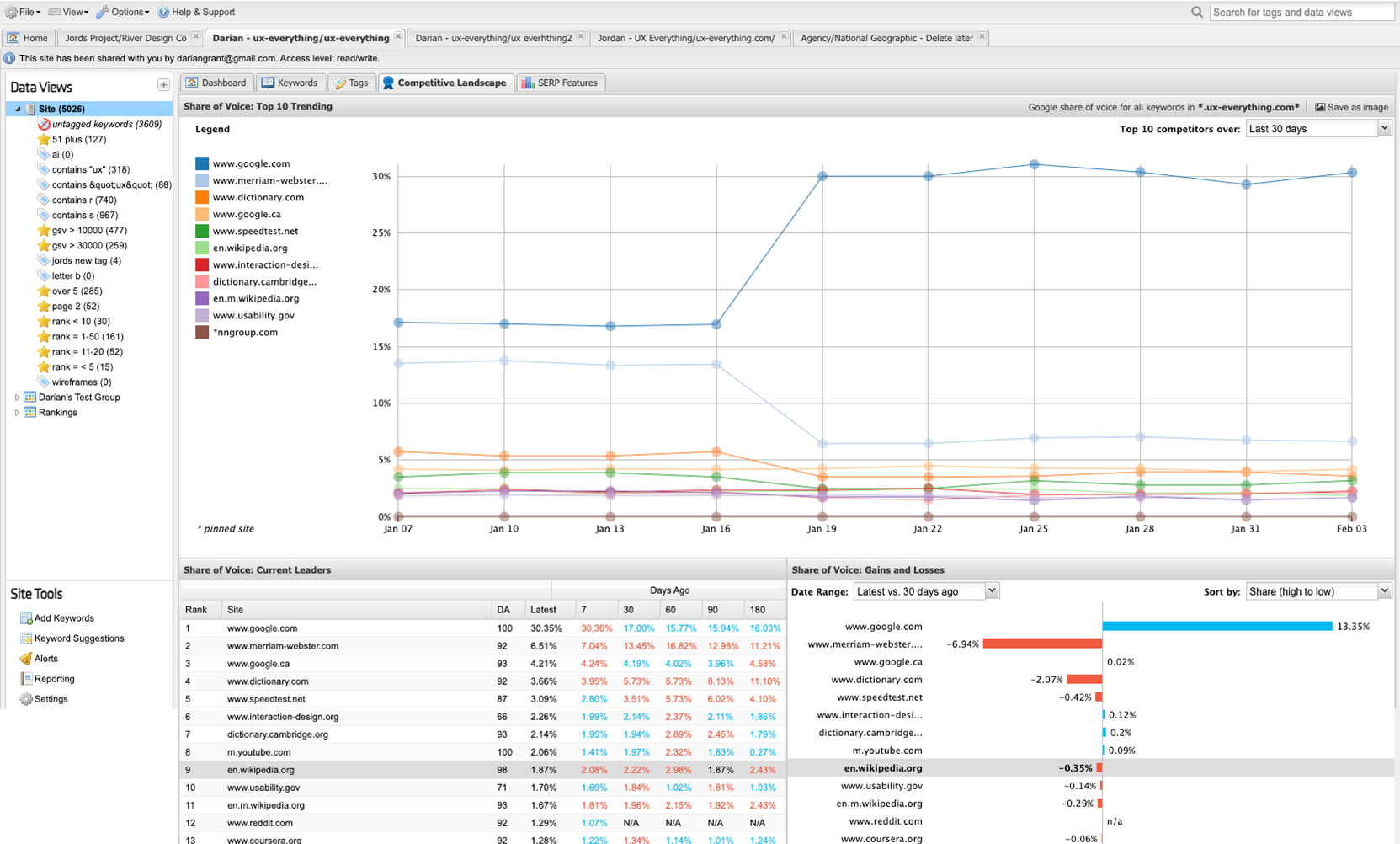Expand the Rankings node
This screenshot has width=1400, height=844.
[17, 412]
